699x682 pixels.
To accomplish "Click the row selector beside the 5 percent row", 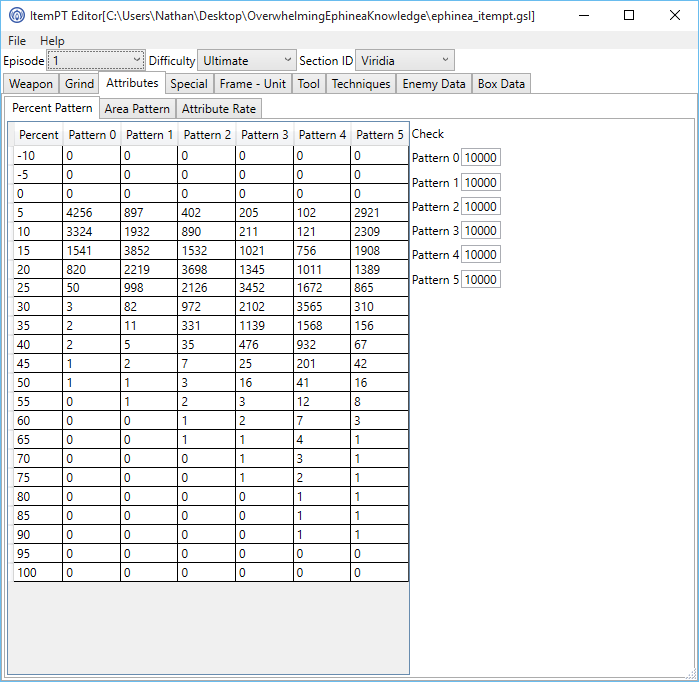I will [x=11, y=213].
